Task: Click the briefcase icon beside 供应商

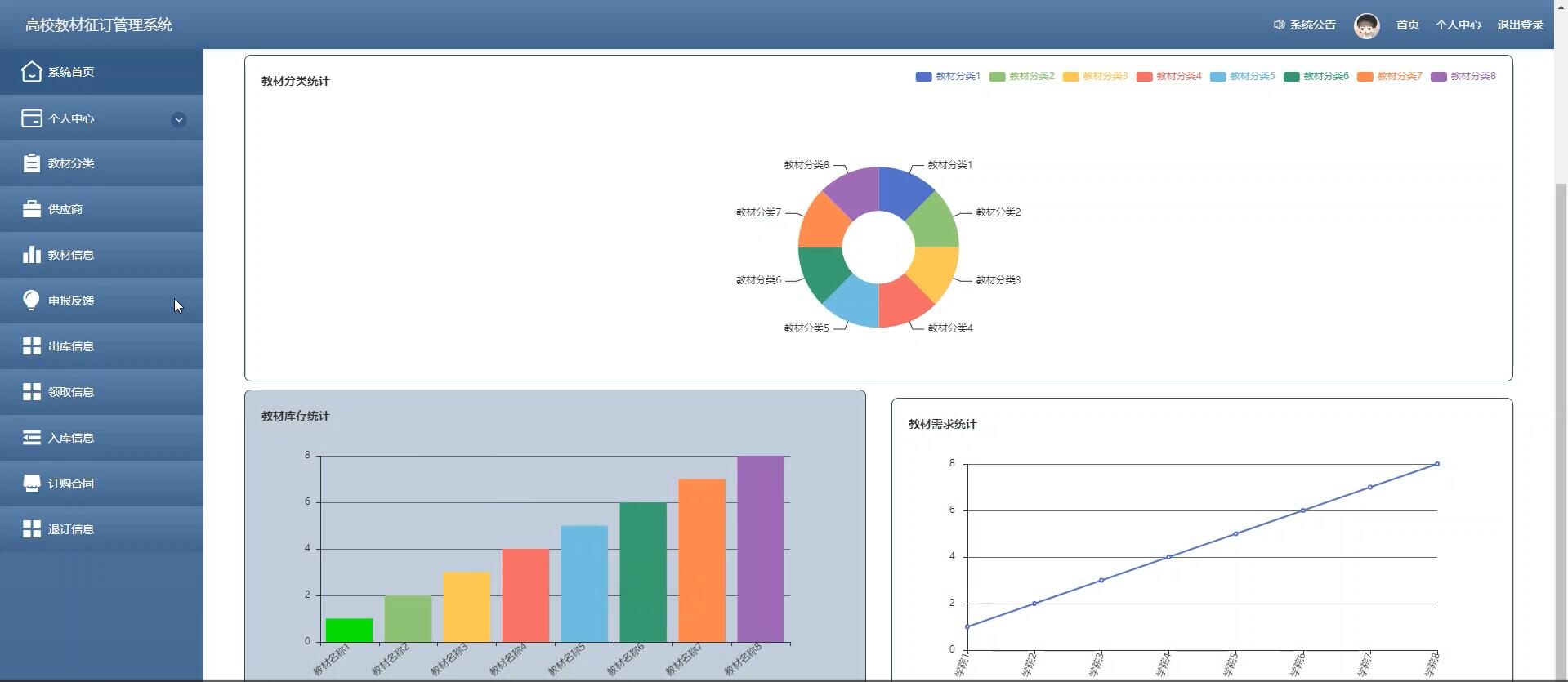Action: [31, 209]
